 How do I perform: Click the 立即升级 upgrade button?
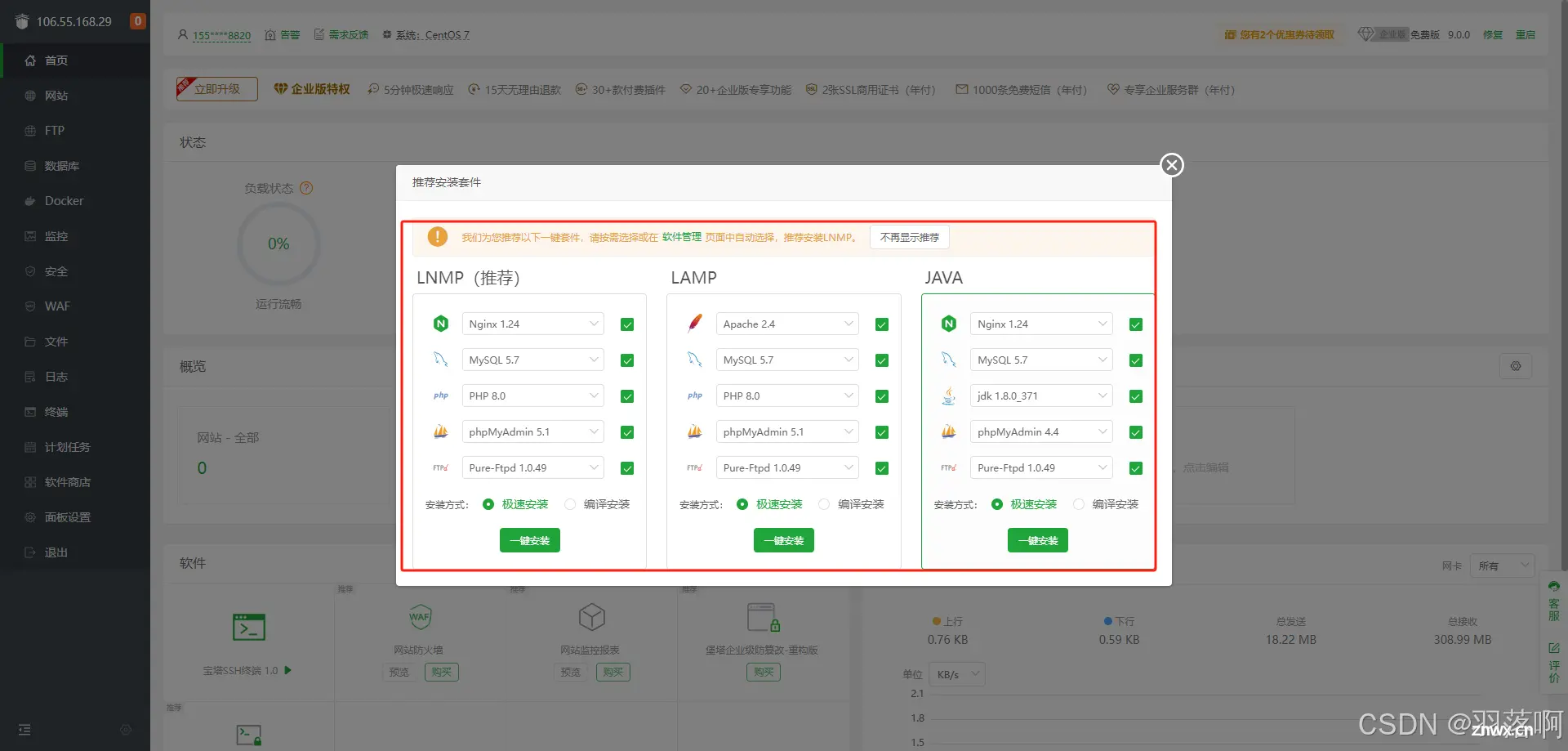pyautogui.click(x=217, y=89)
